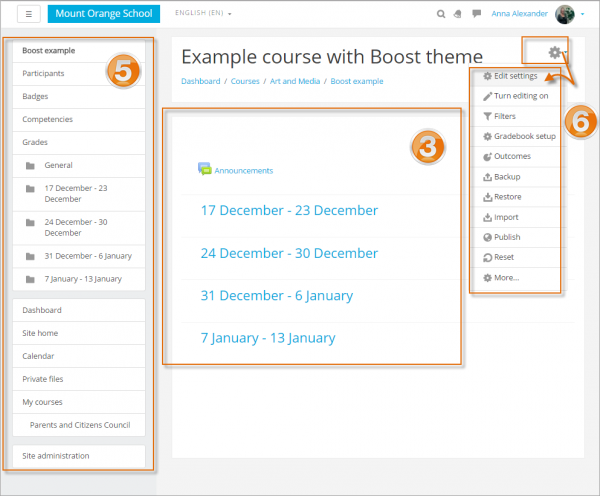Click the Reset icon in menu
The image size is (600, 496).
[x=486, y=257]
